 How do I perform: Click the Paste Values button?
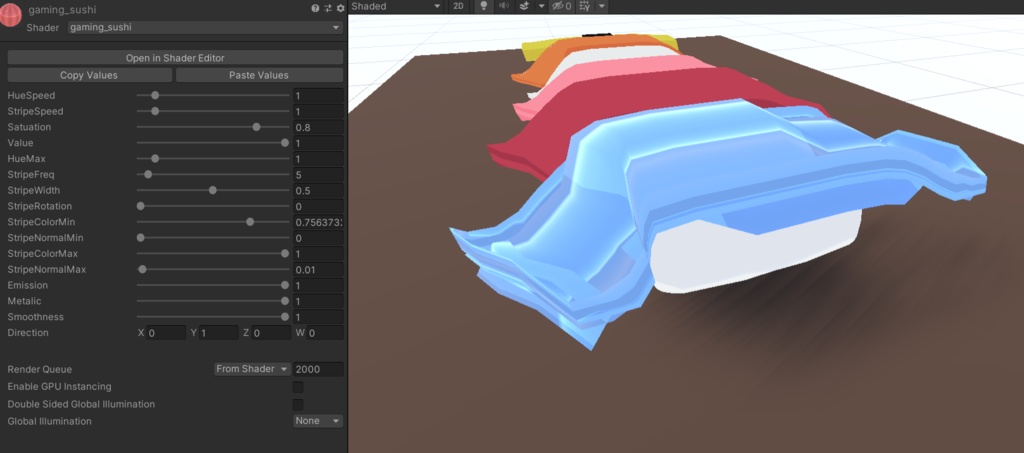coord(259,75)
